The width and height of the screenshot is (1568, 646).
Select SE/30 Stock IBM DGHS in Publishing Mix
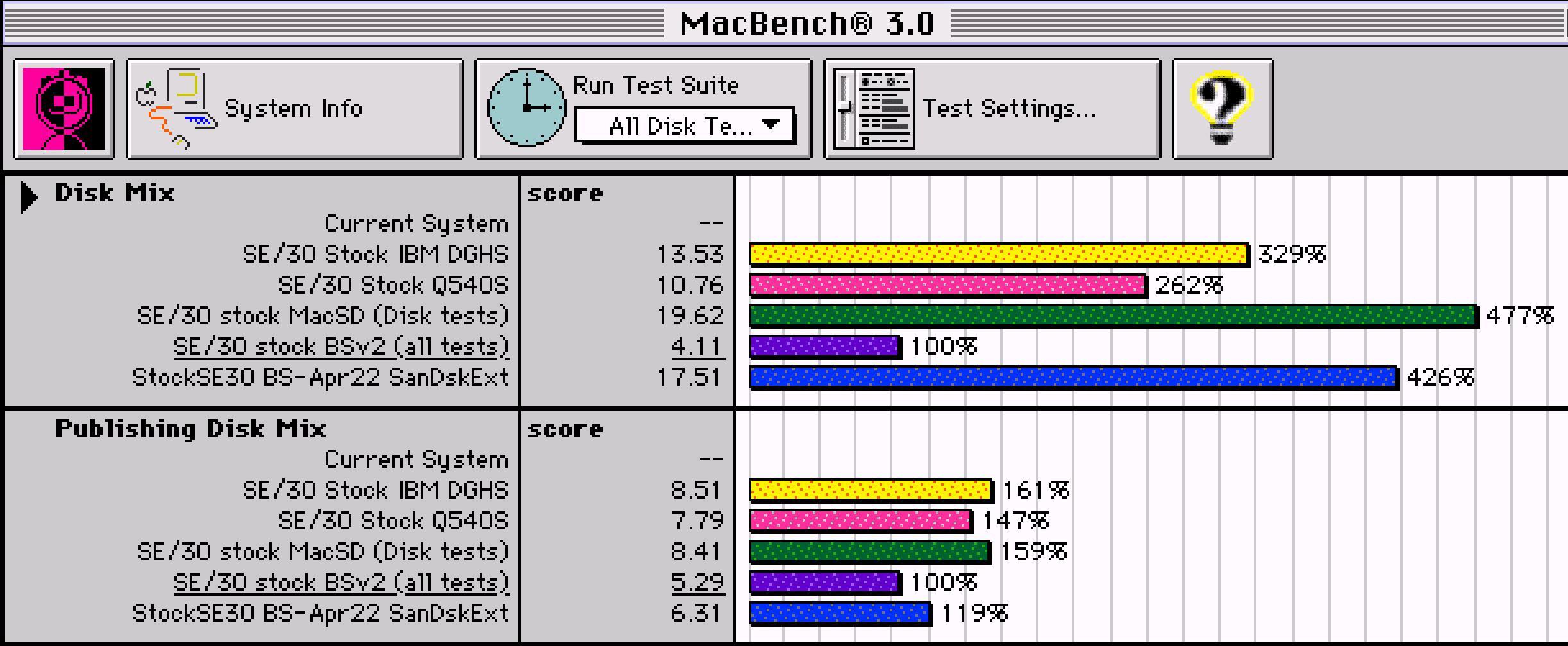point(376,490)
